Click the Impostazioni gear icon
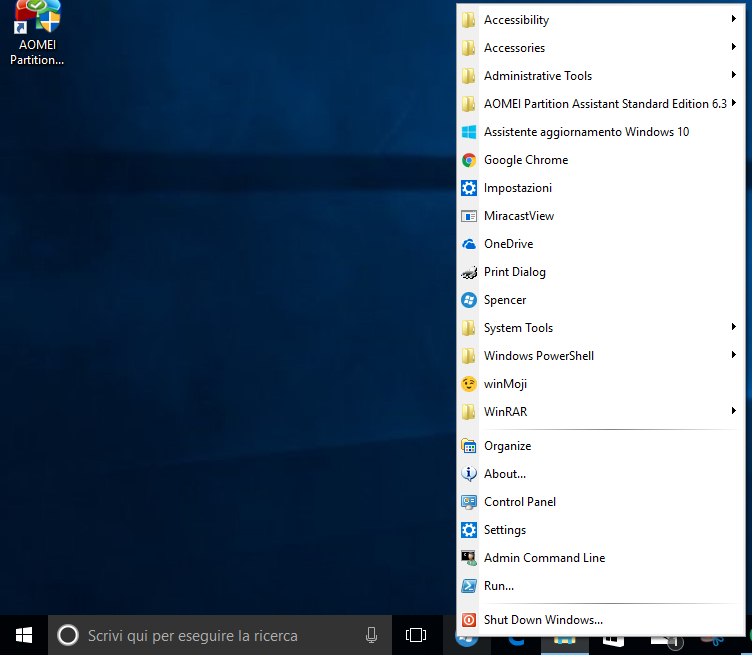The width and height of the screenshot is (752, 655). coord(469,188)
